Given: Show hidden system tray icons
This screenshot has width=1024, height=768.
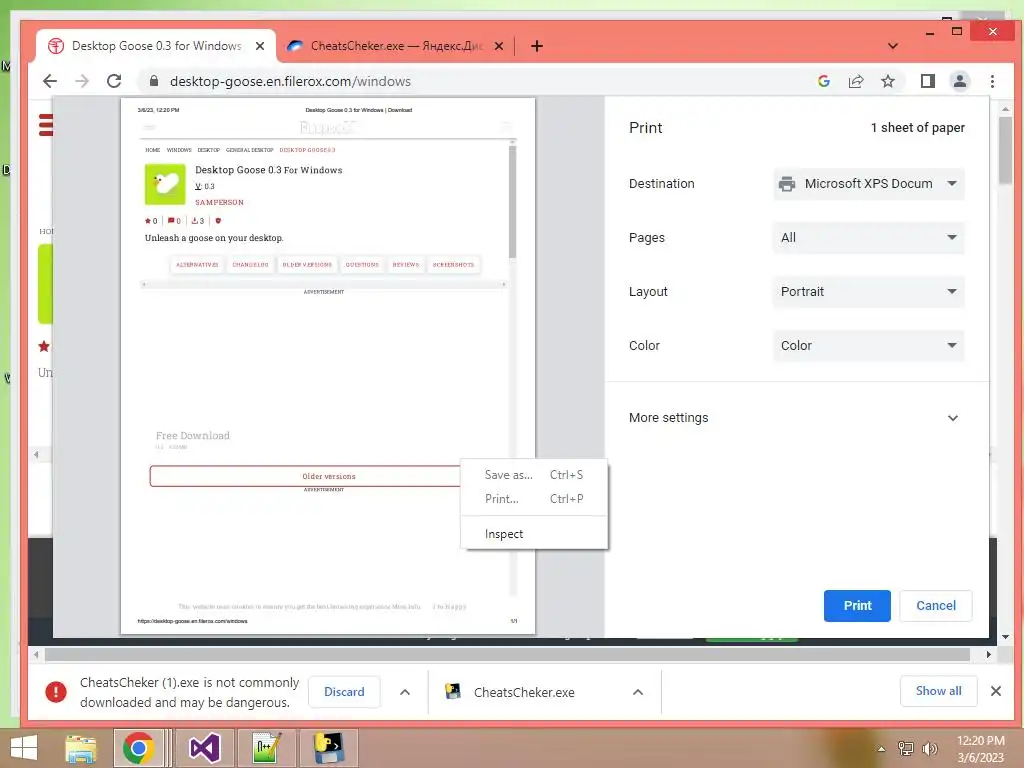Looking at the screenshot, I should pyautogui.click(x=882, y=749).
